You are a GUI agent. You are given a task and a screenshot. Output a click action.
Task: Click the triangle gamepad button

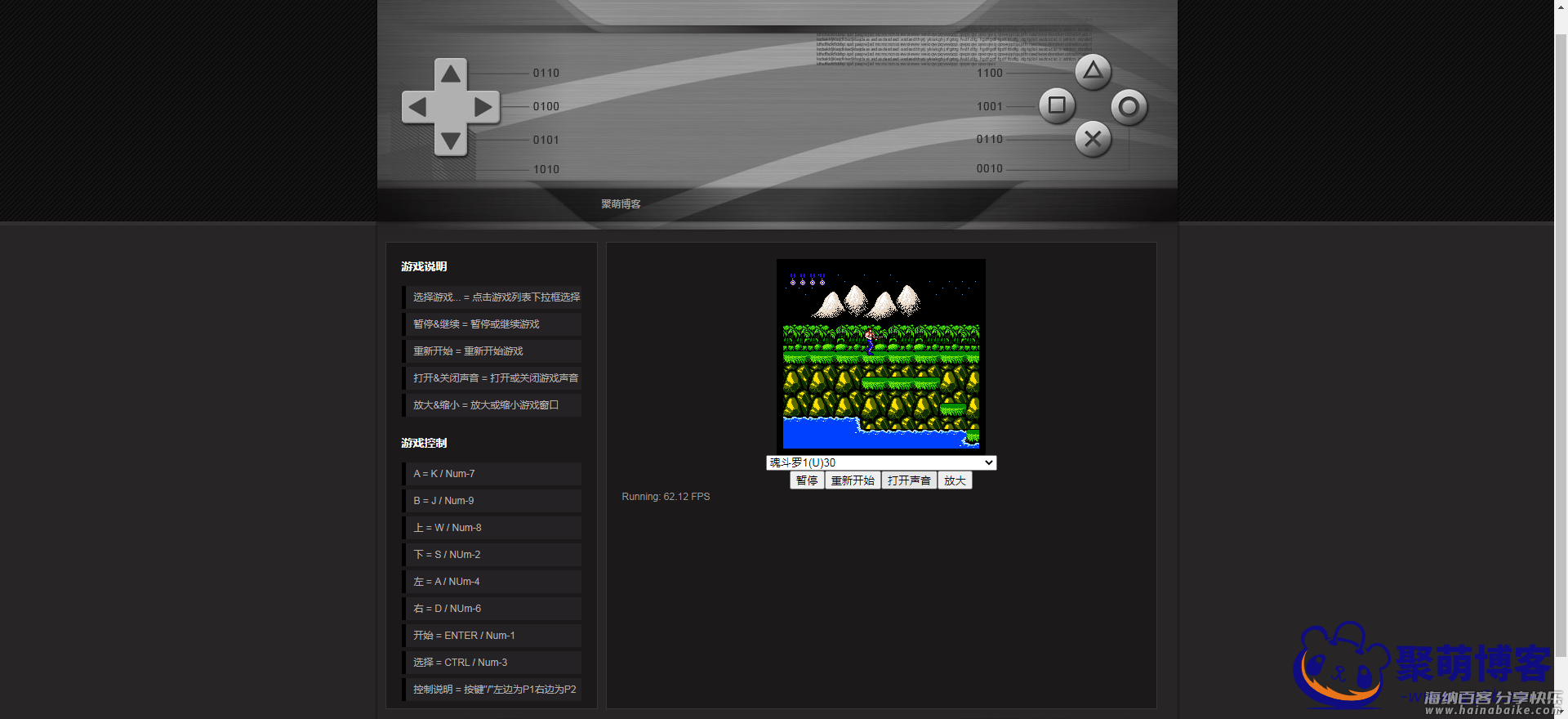click(x=1093, y=72)
